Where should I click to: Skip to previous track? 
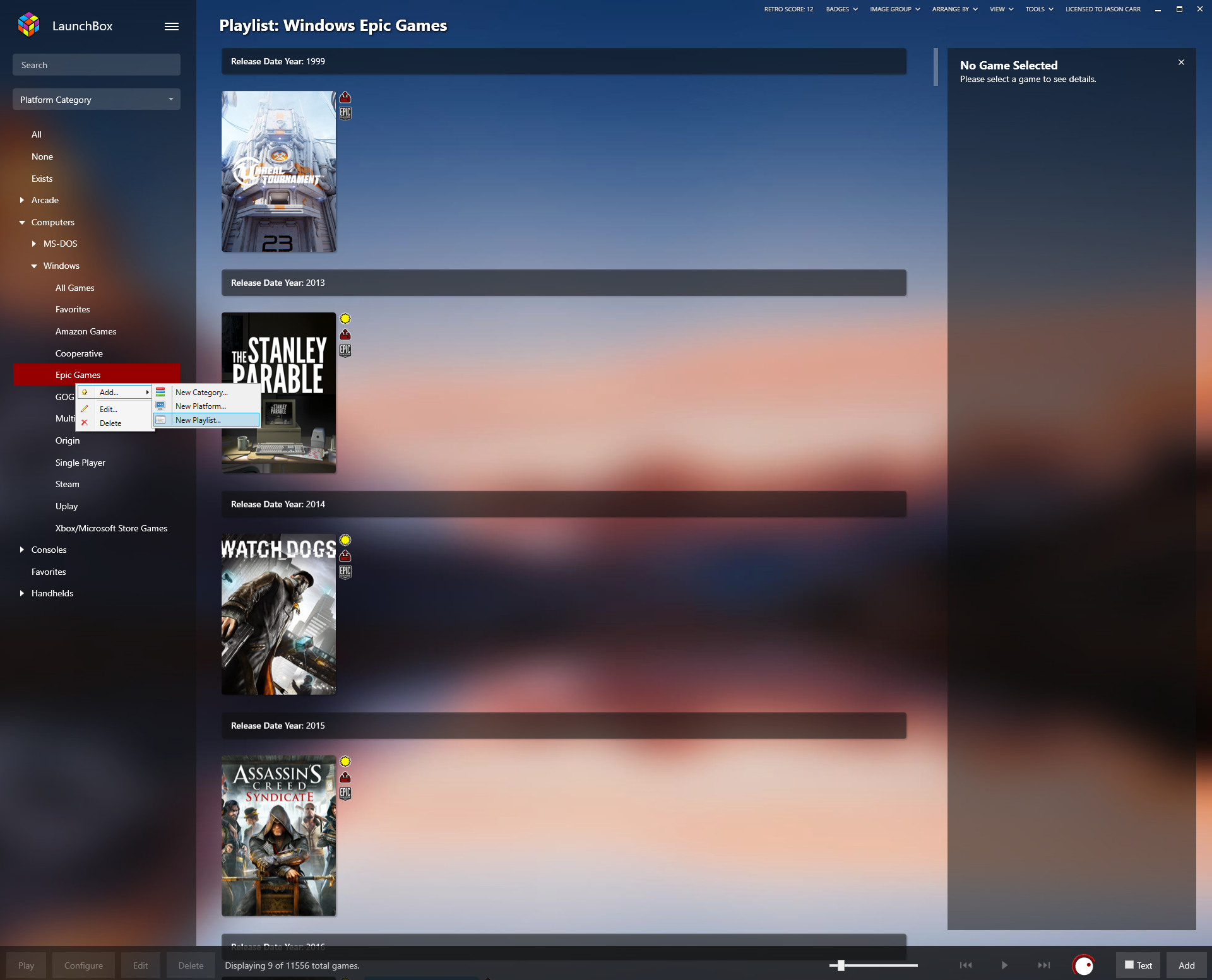point(966,965)
